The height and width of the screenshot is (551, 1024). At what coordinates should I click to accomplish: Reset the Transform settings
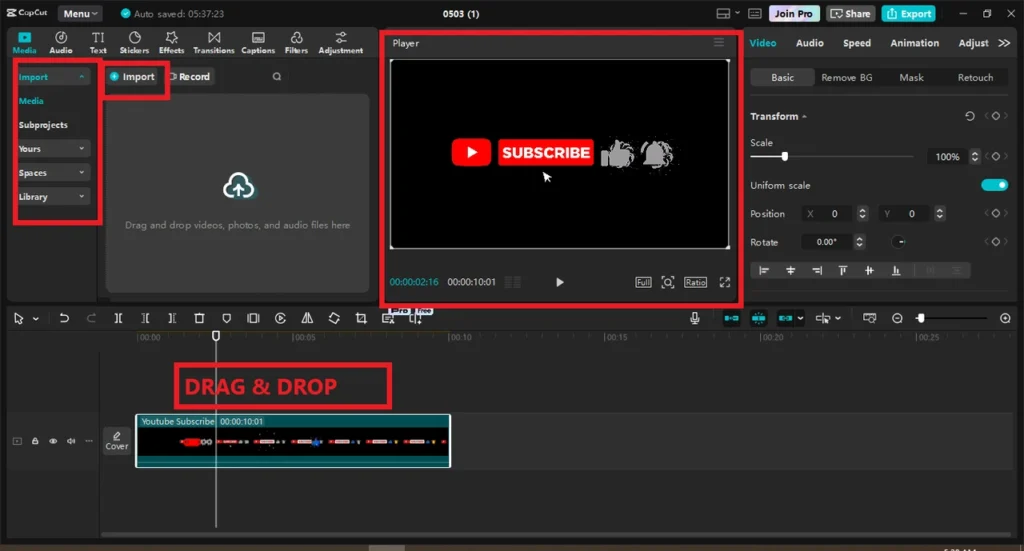[970, 116]
